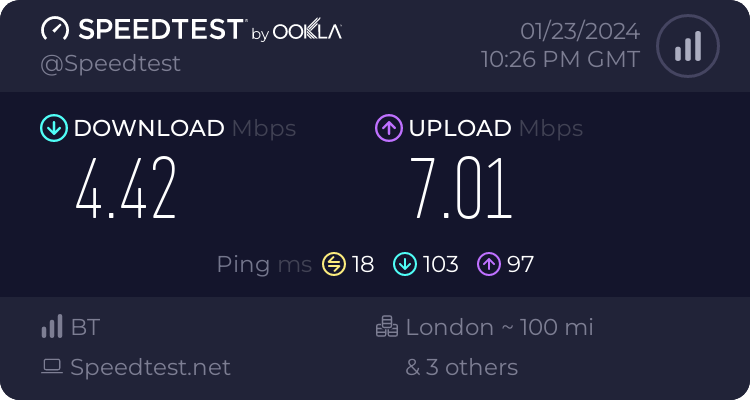Click the cyan download ping icon
750x400 pixels.
point(405,264)
